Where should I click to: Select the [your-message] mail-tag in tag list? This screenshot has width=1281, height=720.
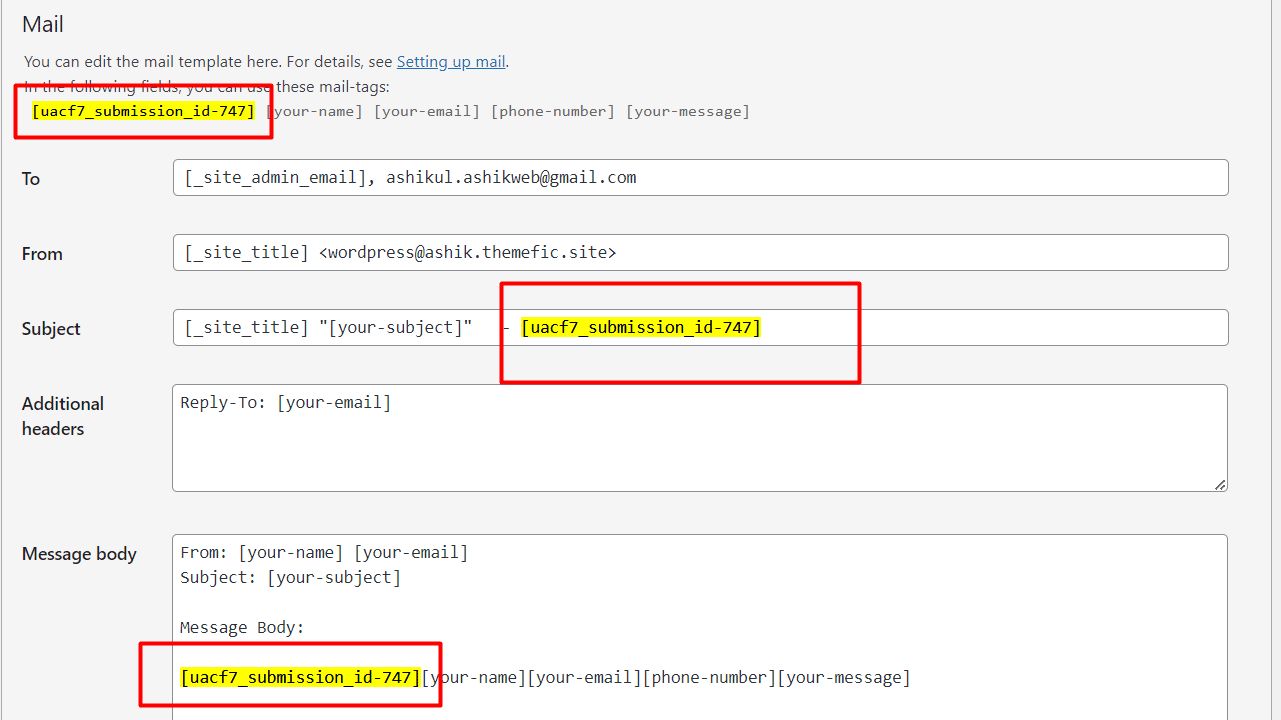687,111
